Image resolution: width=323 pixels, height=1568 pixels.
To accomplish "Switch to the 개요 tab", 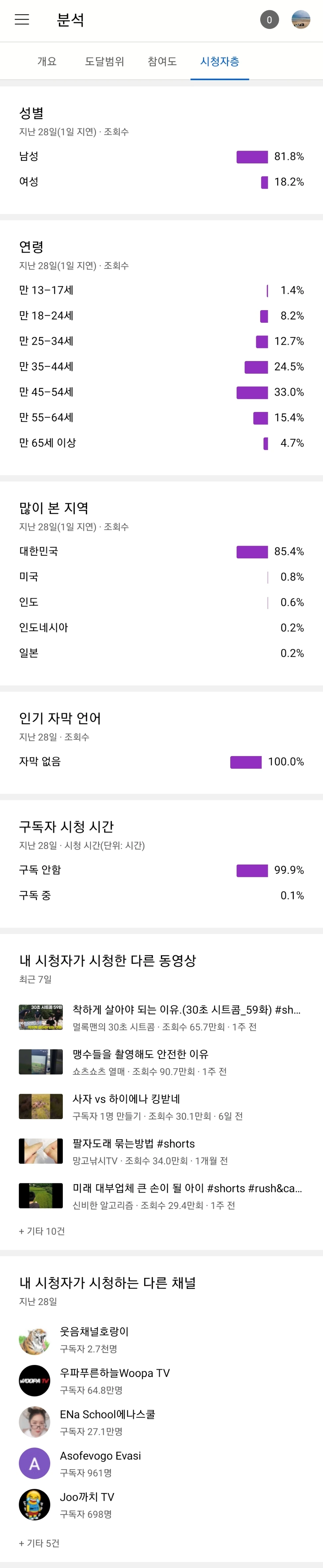I will coord(47,62).
